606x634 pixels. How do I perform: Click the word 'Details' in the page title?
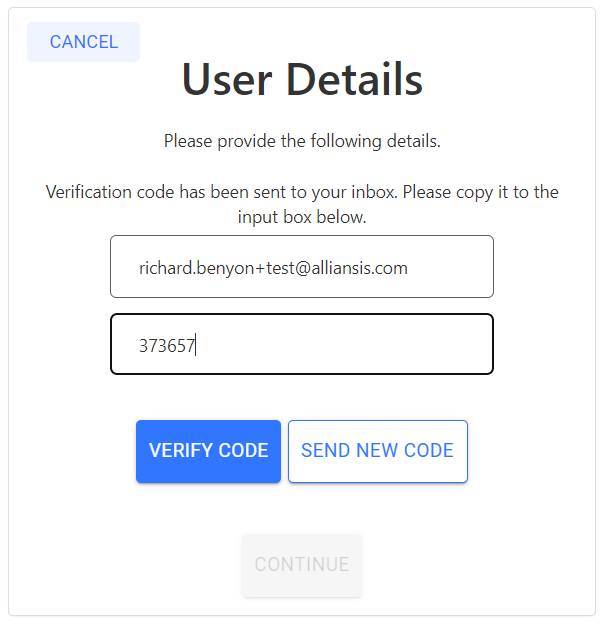354,79
